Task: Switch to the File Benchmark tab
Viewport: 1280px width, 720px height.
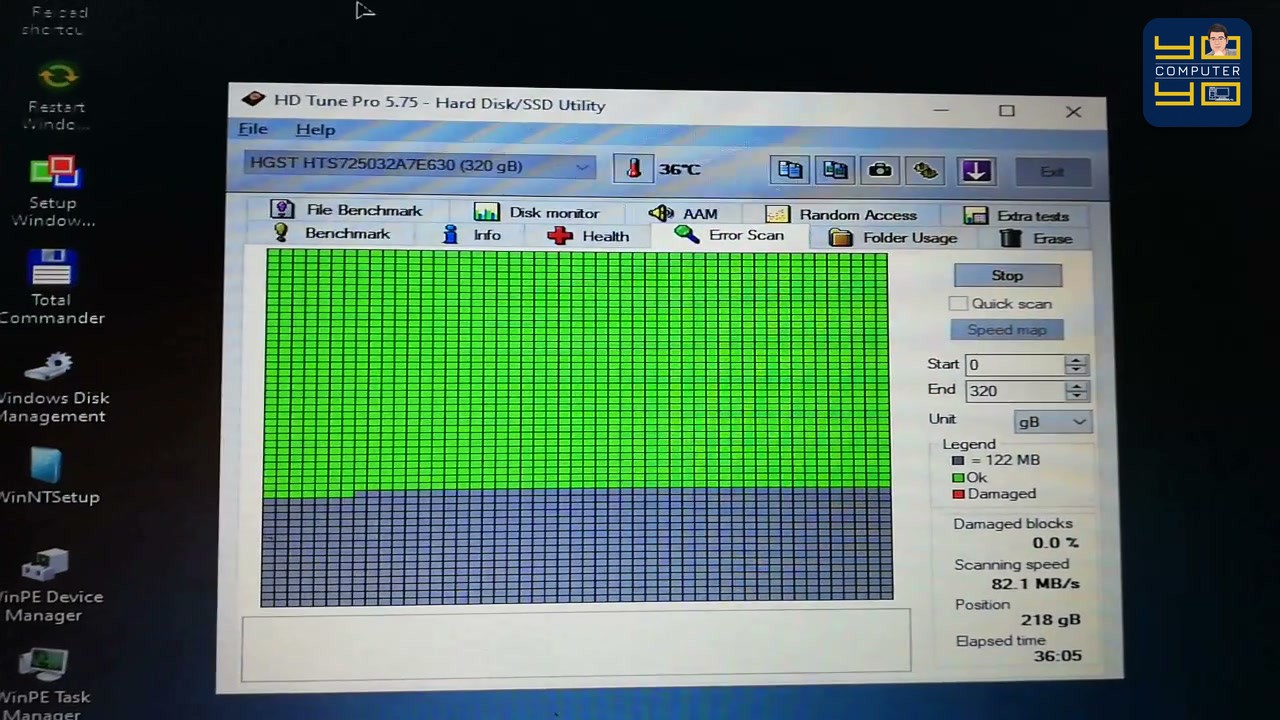Action: 347,210
